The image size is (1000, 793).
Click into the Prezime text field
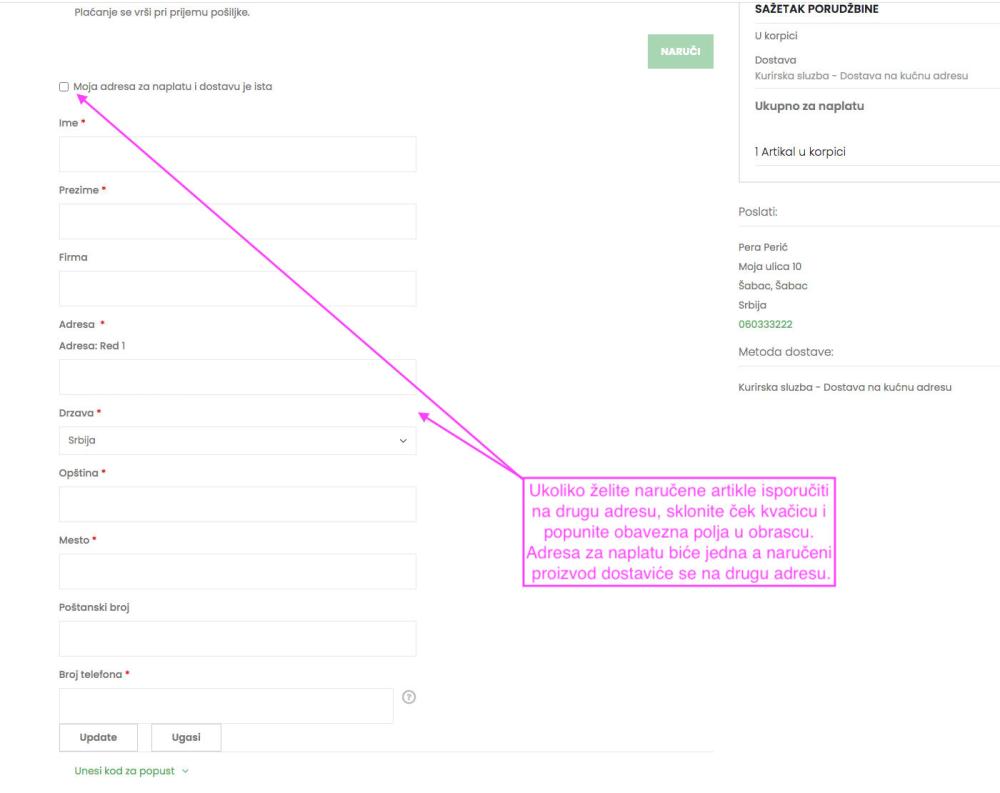pyautogui.click(x=237, y=221)
